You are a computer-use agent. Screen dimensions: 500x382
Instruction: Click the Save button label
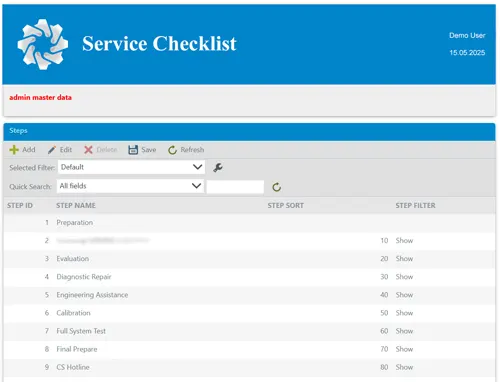(149, 150)
